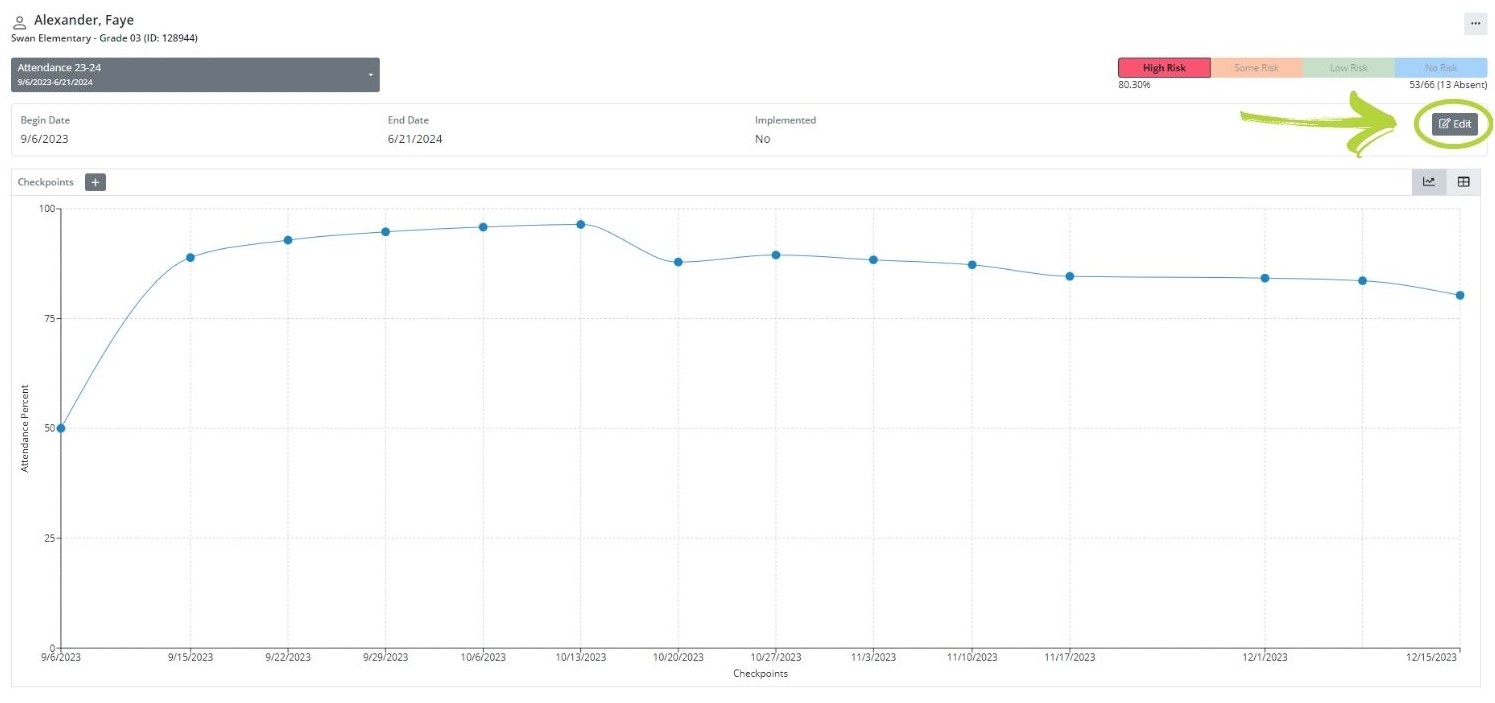Image resolution: width=1495 pixels, height=703 pixels.
Task: Click the Edit button
Action: [1454, 124]
